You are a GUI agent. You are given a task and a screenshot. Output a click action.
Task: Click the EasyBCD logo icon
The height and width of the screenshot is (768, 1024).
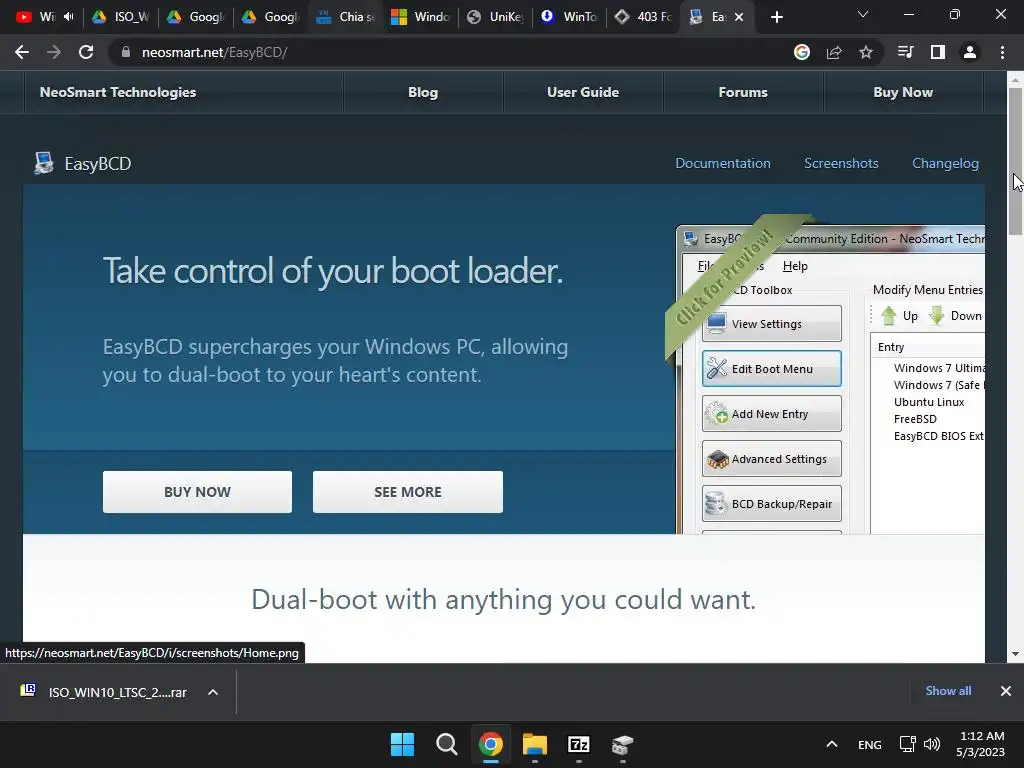click(44, 163)
